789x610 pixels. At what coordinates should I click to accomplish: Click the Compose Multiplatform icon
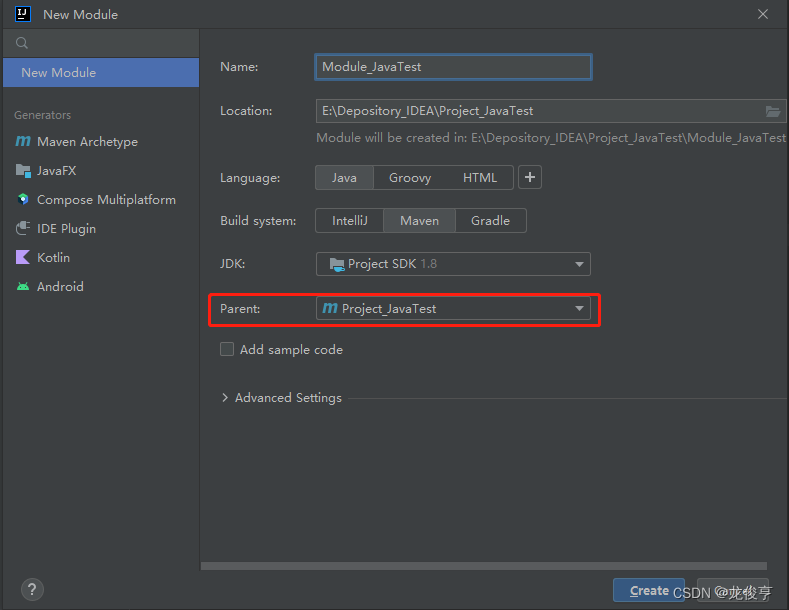[x=23, y=200]
